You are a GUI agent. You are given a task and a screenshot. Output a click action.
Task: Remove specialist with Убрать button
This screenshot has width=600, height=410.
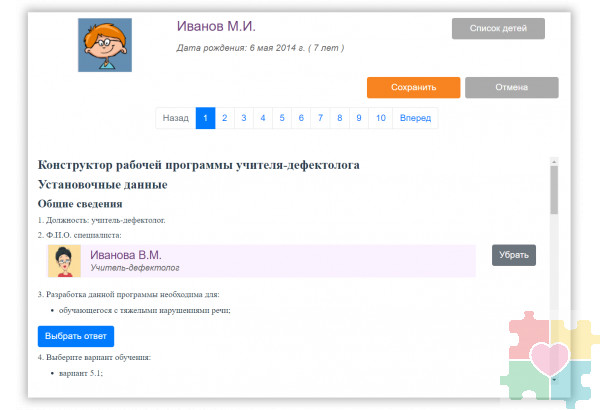514,256
